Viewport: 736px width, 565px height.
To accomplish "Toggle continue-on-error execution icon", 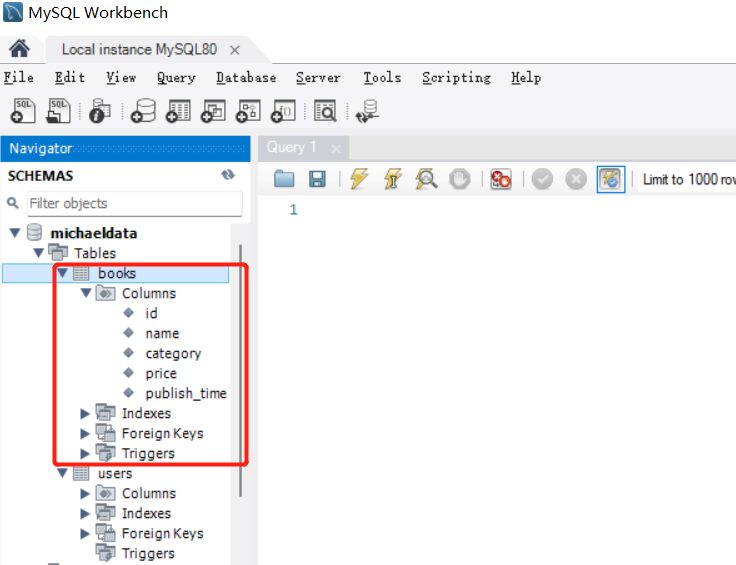I will [500, 179].
